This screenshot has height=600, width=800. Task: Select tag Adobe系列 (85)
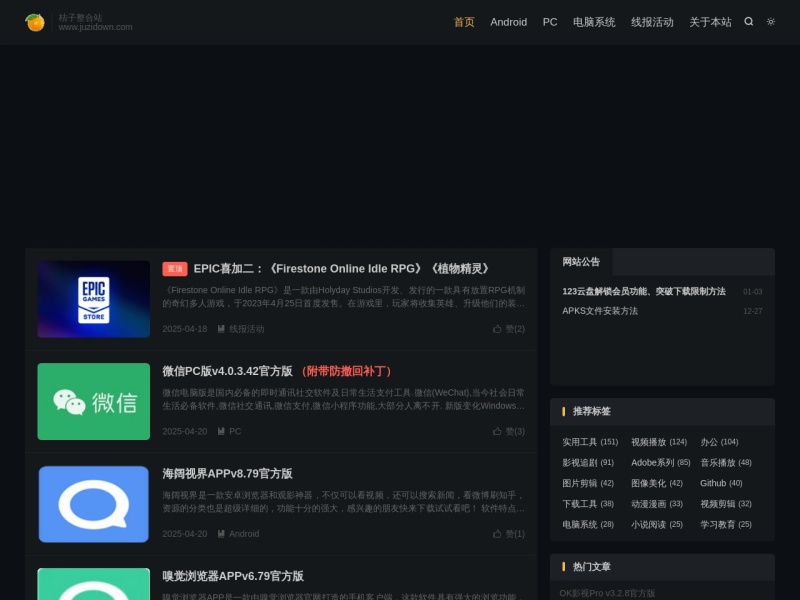pos(660,463)
